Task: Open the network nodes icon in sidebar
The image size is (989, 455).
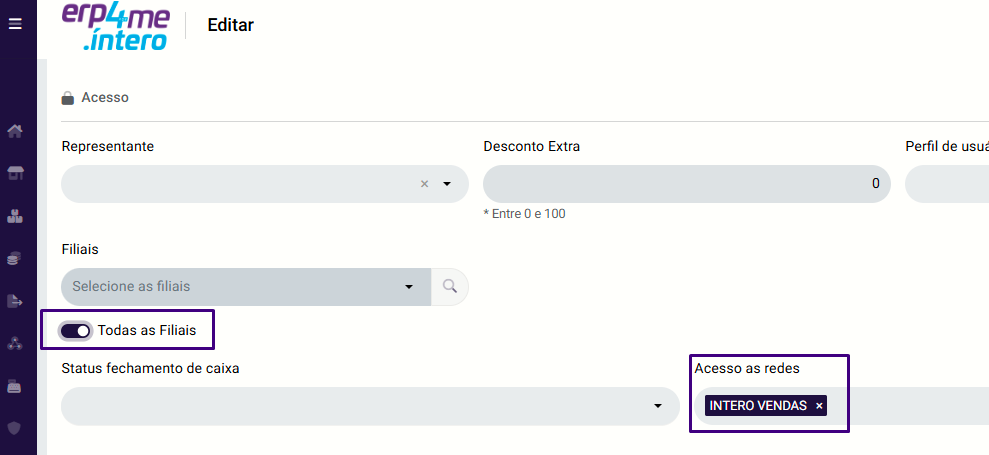Action: pos(15,344)
